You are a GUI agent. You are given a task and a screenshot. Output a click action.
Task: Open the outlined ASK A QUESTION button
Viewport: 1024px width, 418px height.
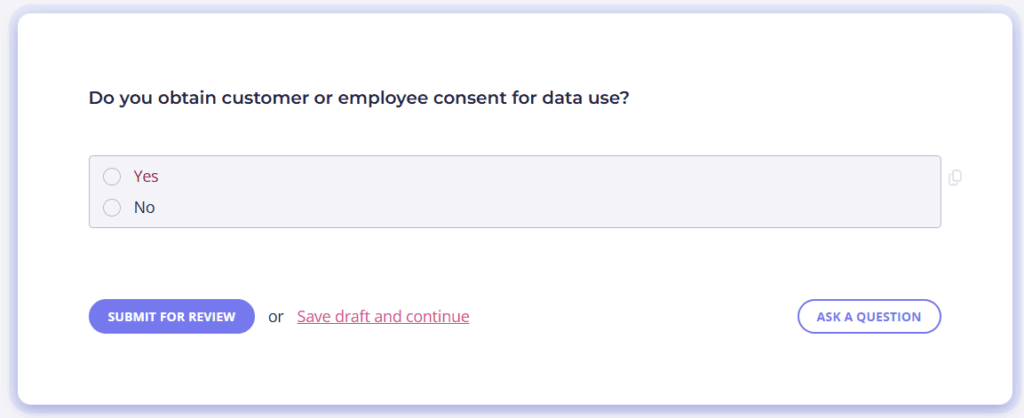click(x=869, y=317)
